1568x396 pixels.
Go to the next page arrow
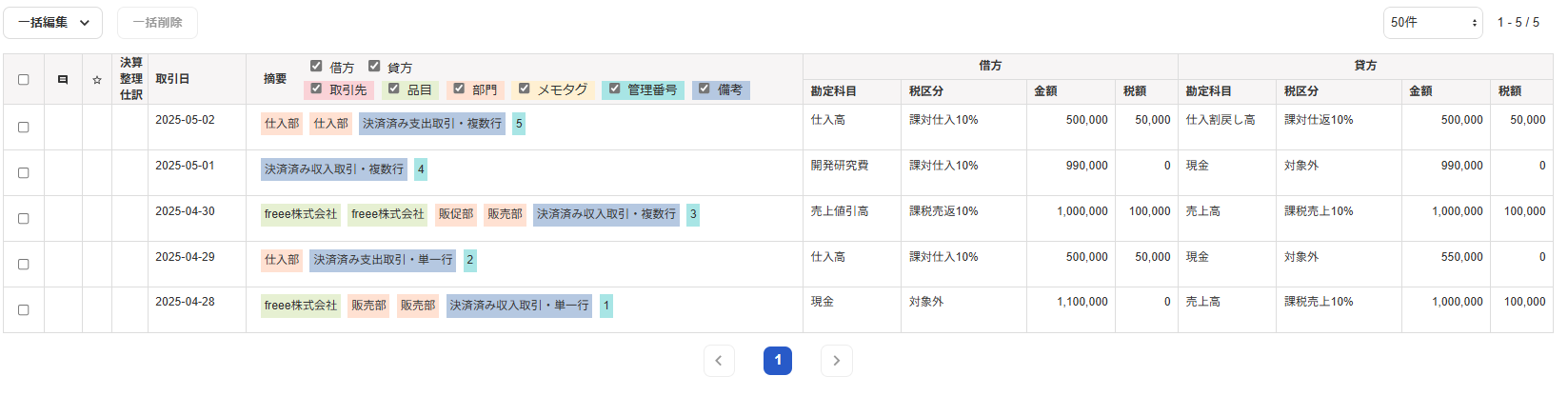[x=837, y=361]
